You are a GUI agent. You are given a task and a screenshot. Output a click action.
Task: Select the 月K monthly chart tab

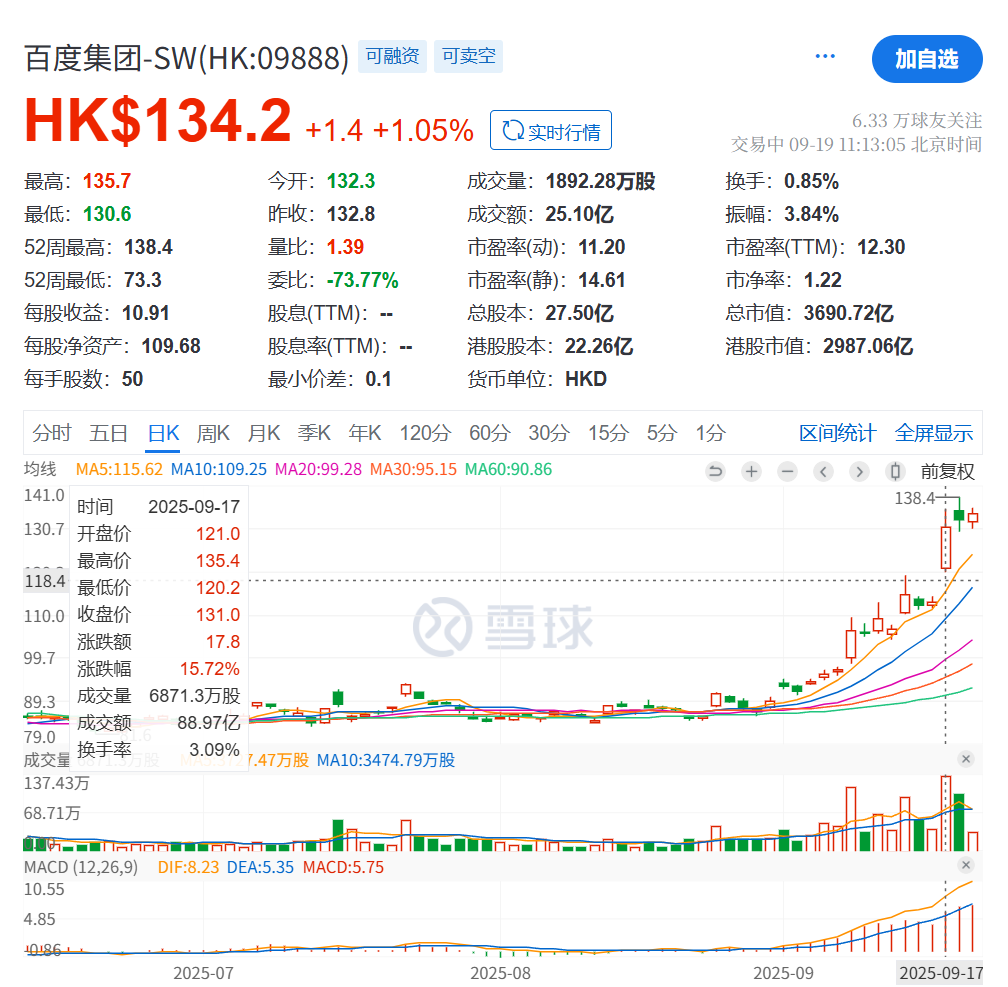pos(264,433)
